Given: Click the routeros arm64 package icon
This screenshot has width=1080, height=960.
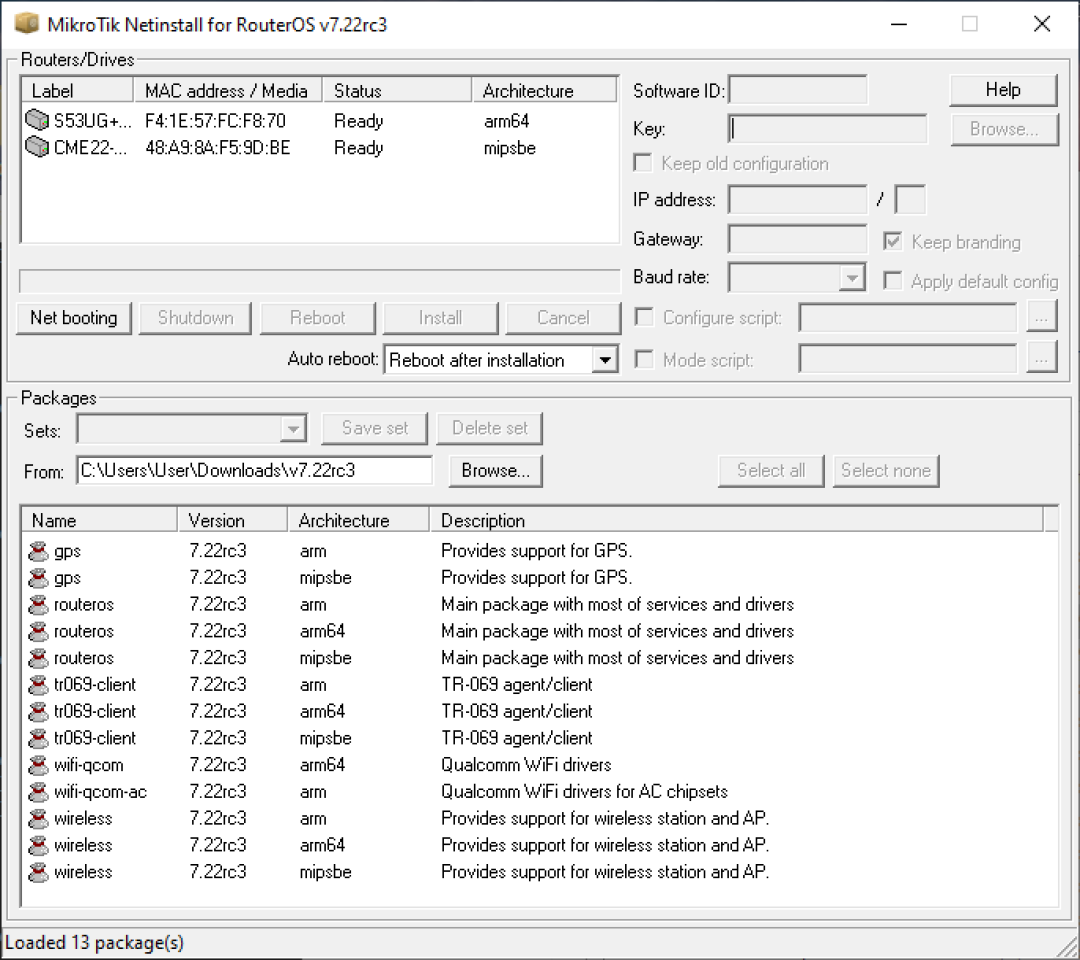Looking at the screenshot, I should (39, 632).
